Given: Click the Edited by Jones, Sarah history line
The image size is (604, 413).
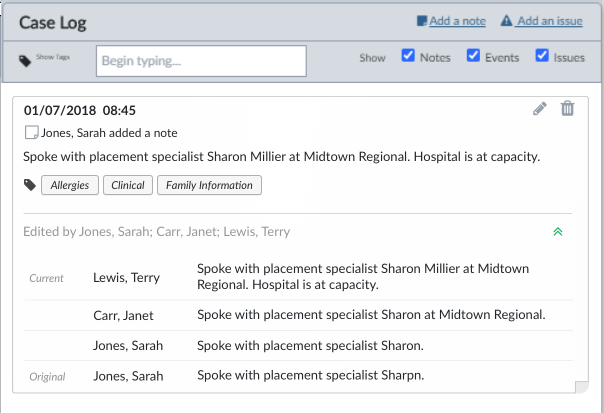Looking at the screenshot, I should click(x=156, y=232).
